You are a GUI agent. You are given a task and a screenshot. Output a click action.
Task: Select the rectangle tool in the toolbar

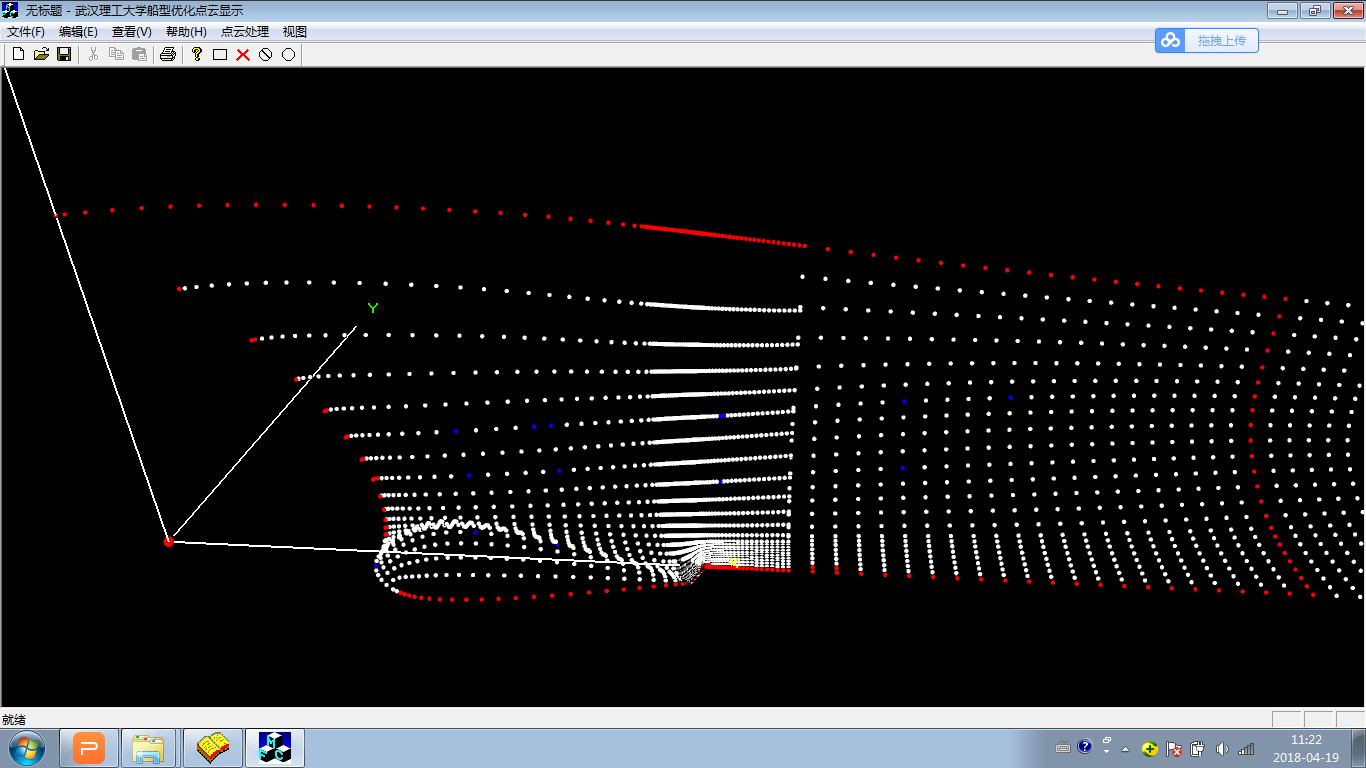(220, 54)
